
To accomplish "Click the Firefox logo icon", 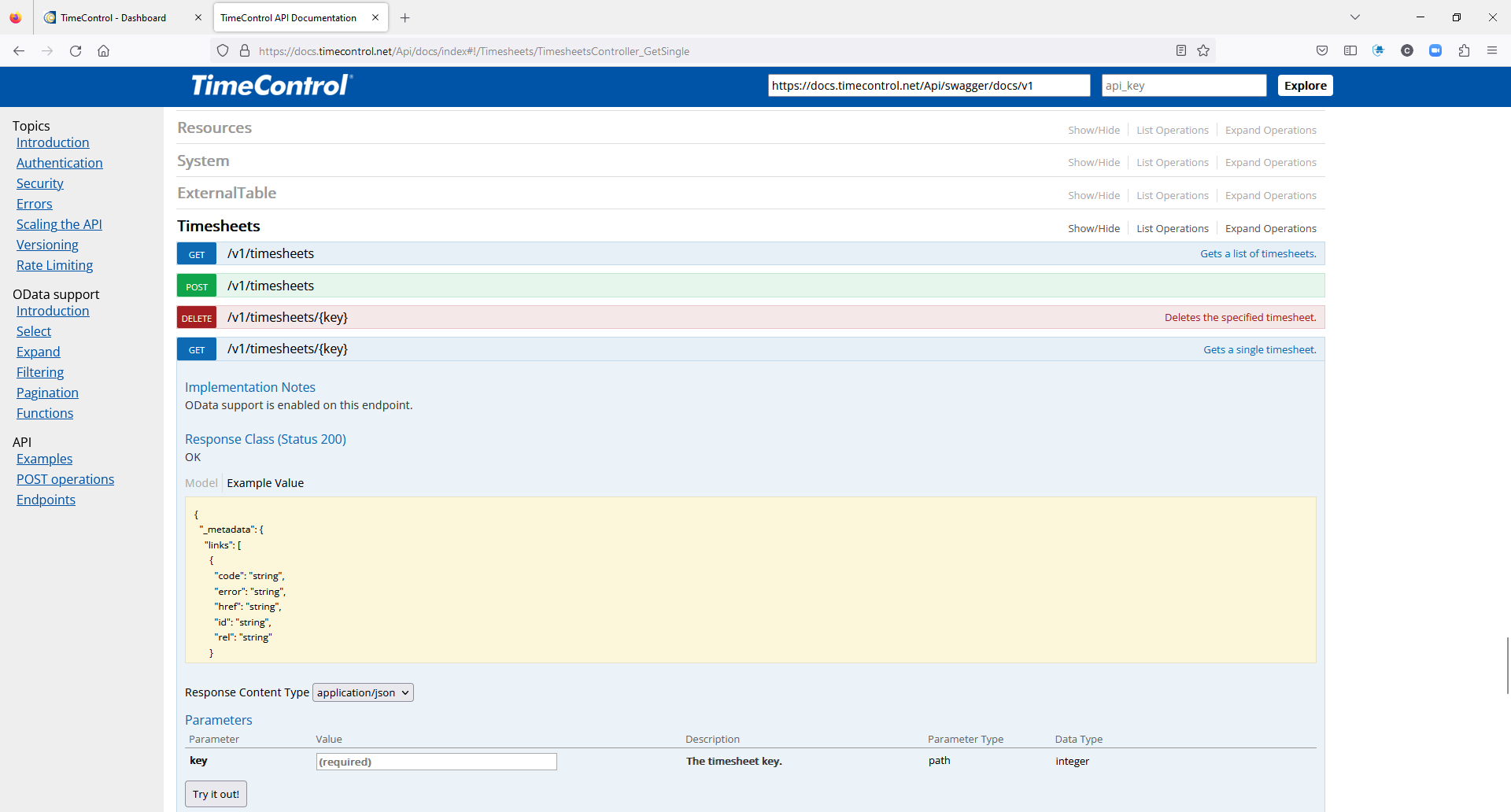I will click(16, 17).
